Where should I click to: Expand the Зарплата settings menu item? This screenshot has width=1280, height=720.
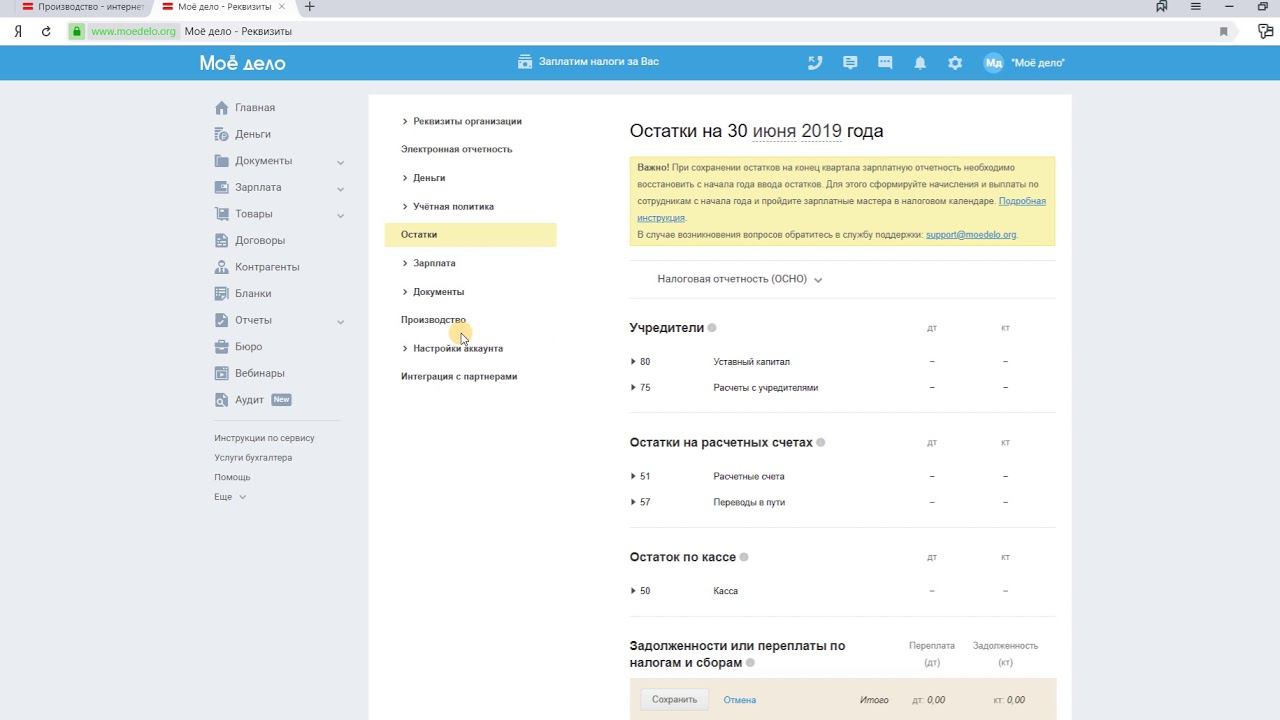(429, 263)
